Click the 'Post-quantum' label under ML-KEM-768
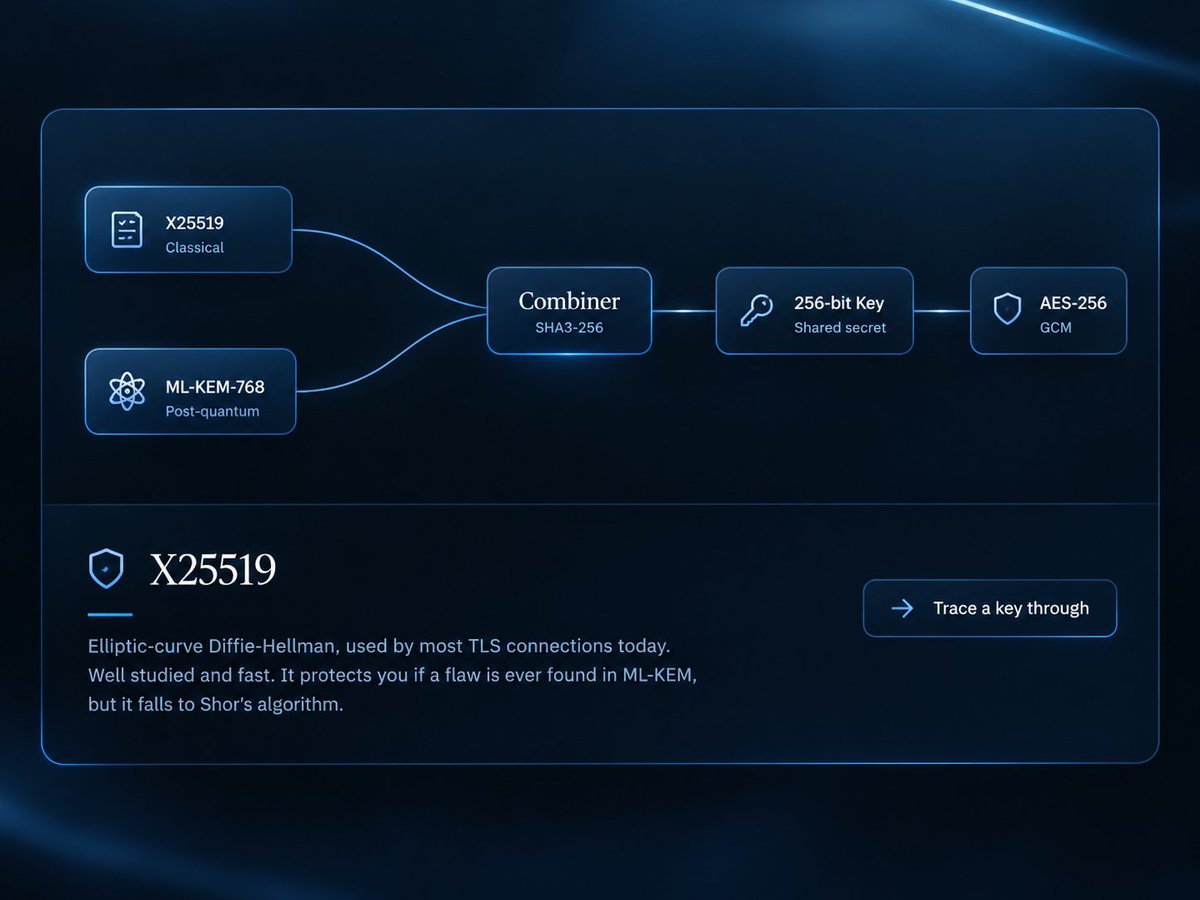Viewport: 1200px width, 900px height. click(x=212, y=411)
